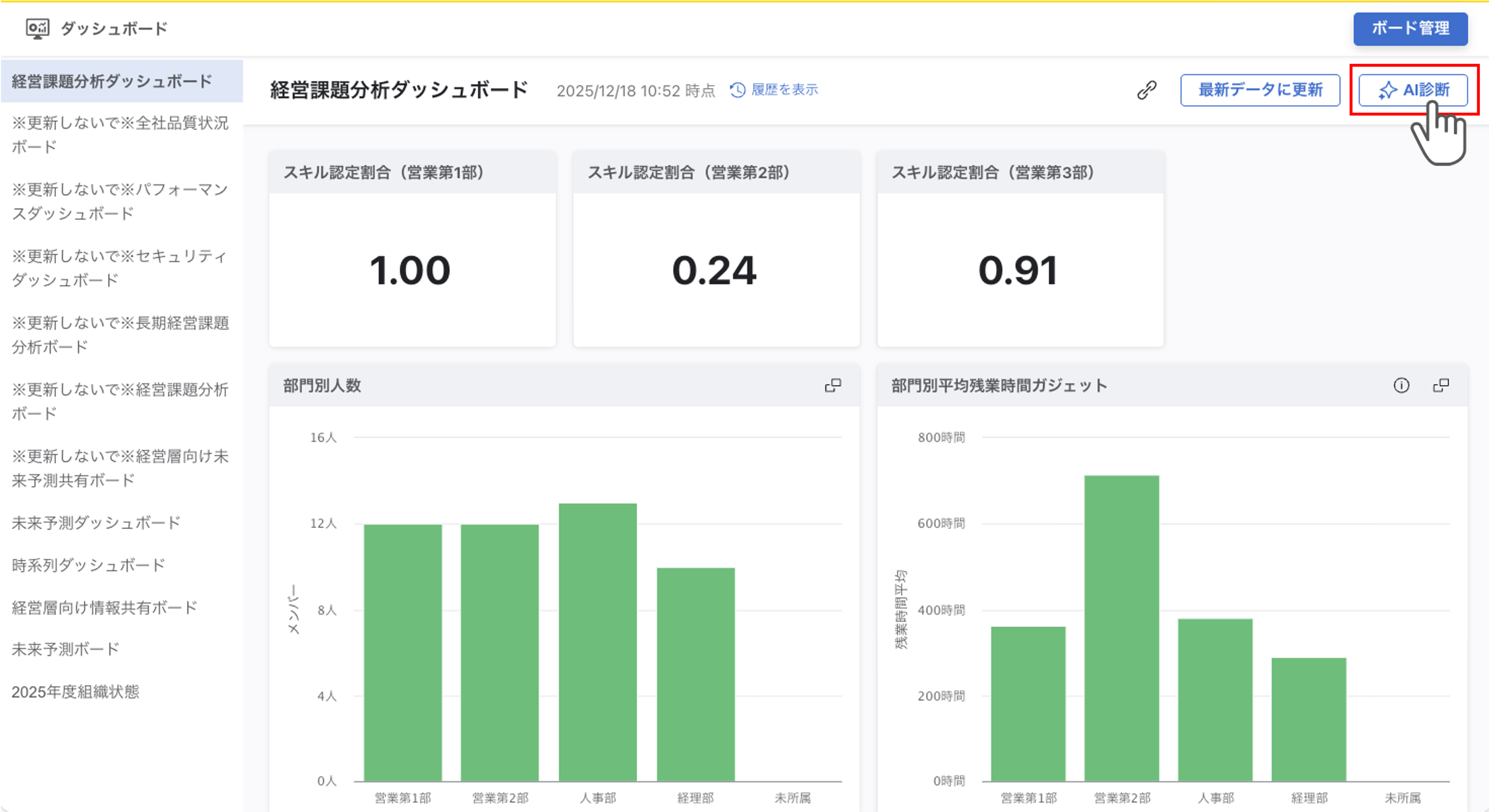1489x812 pixels.
Task: Open 経営層向け情報共有ボード
Action: (105, 607)
